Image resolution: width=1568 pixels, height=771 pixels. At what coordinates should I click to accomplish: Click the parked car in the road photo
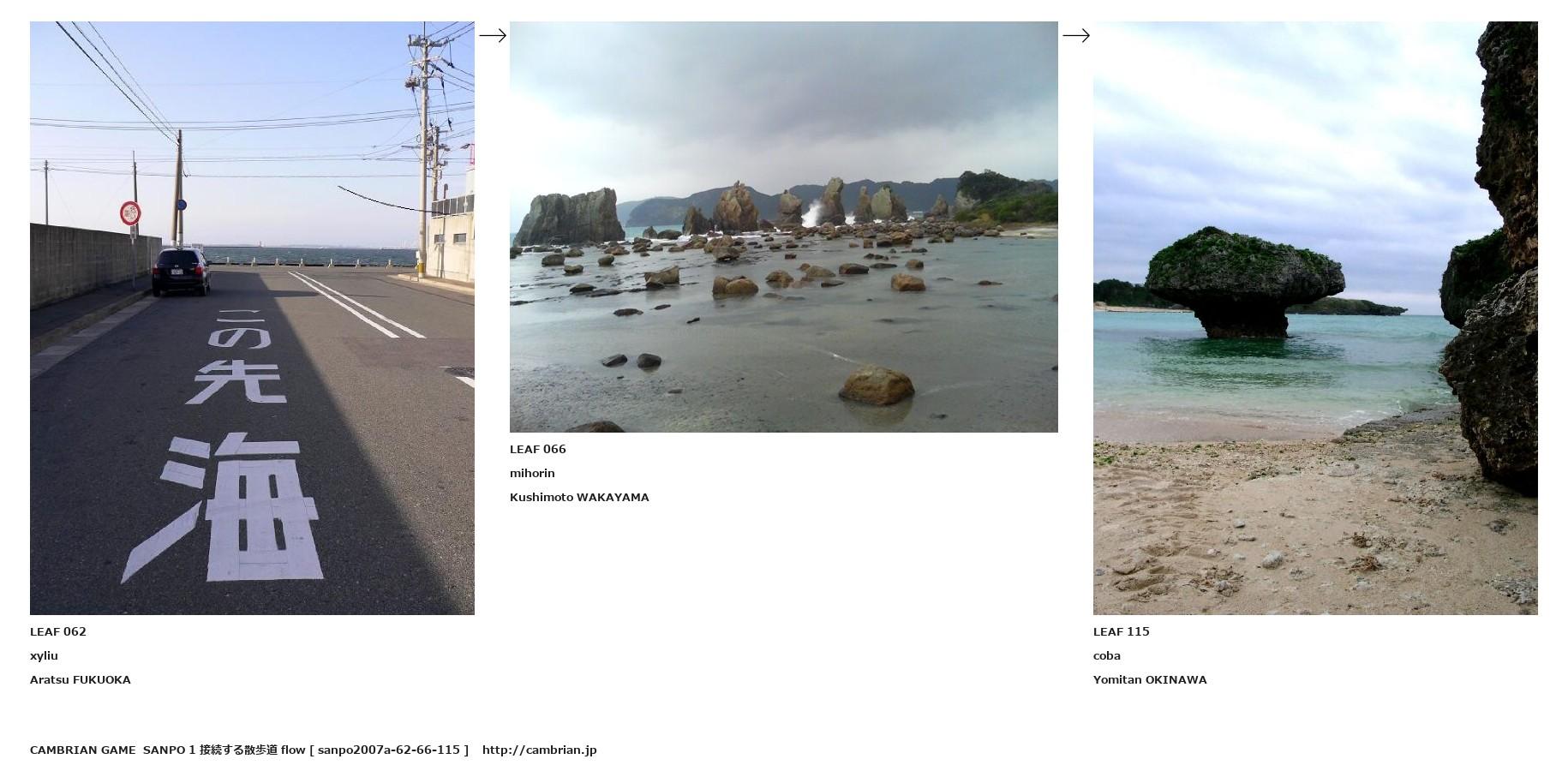tap(181, 272)
